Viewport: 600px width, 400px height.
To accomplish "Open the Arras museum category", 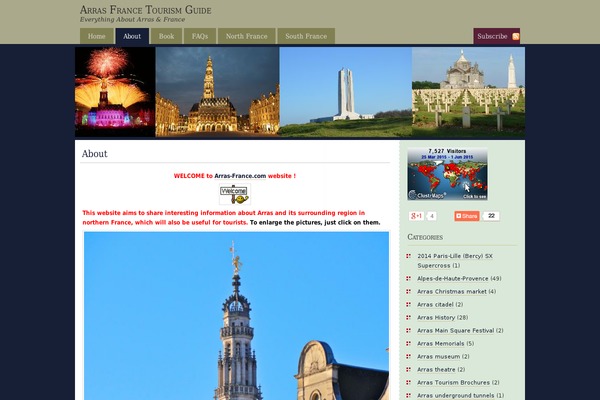I will tap(439, 356).
